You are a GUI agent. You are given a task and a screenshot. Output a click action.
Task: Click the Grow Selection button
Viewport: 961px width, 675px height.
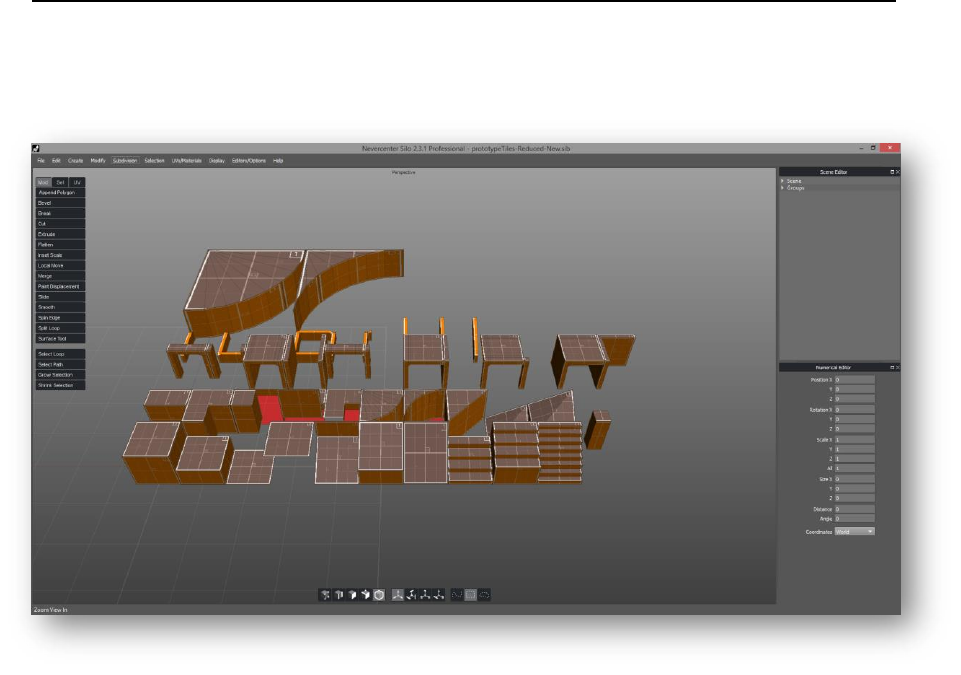[58, 375]
